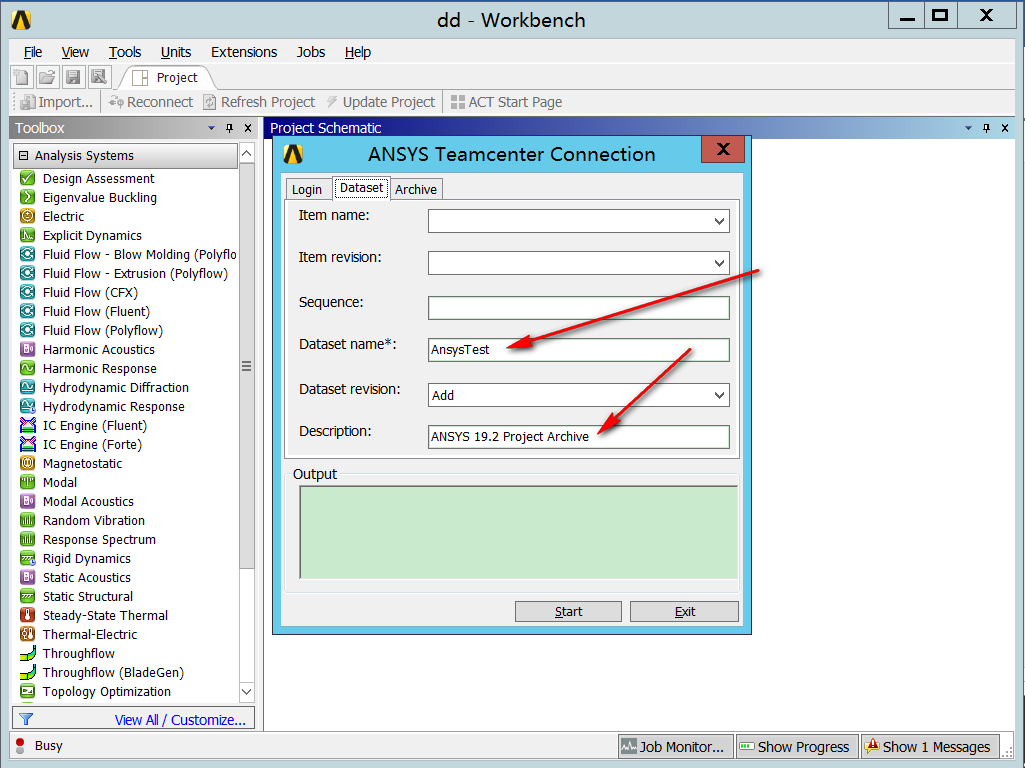Open Show 1 Messages in the status bar
This screenshot has height=768, width=1025.
[929, 746]
